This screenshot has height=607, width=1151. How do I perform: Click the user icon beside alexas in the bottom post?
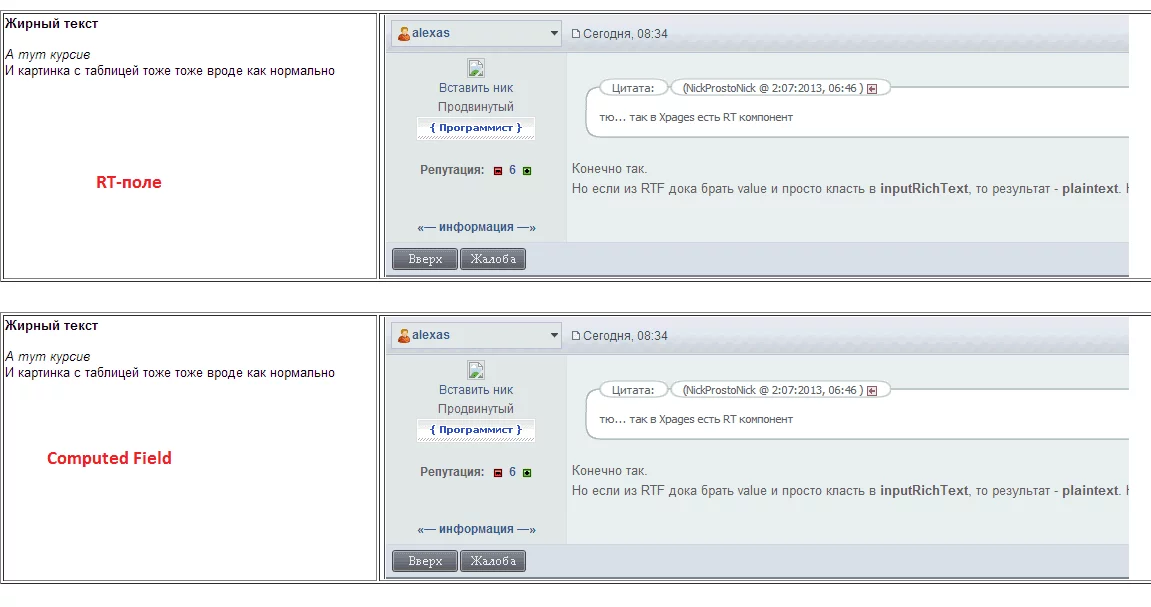point(404,336)
